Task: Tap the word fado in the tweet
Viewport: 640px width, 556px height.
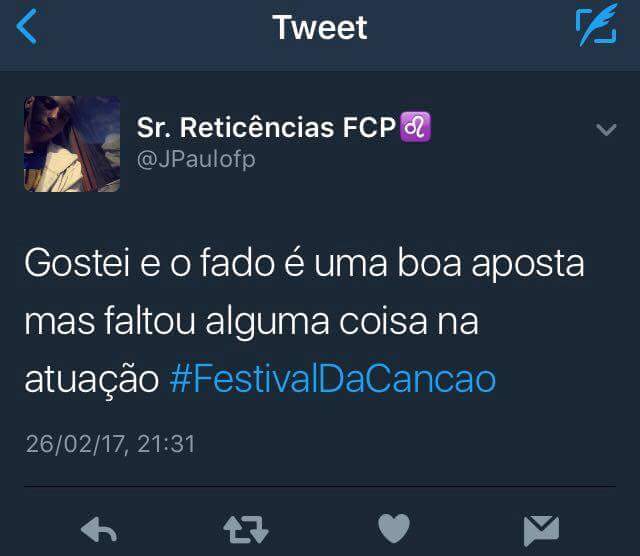Action: pyautogui.click(x=237, y=263)
